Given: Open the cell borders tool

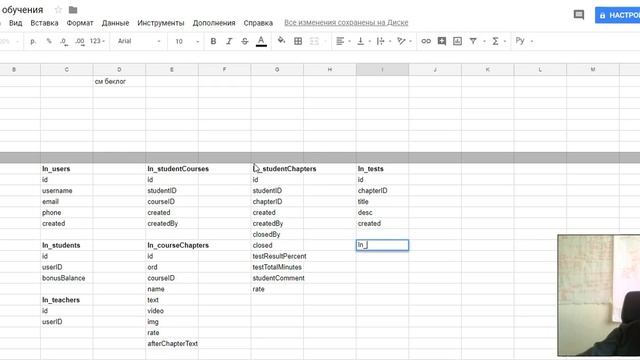Looking at the screenshot, I should coord(298,41).
